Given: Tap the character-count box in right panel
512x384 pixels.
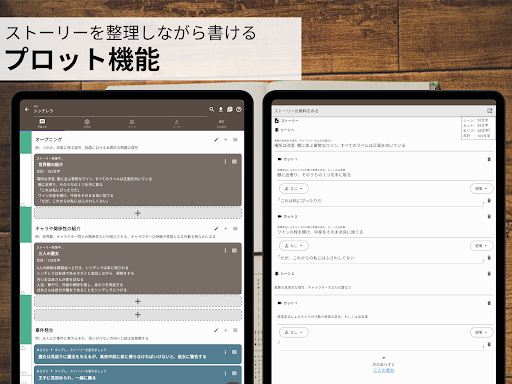Looking at the screenshot, I should pos(477,128).
